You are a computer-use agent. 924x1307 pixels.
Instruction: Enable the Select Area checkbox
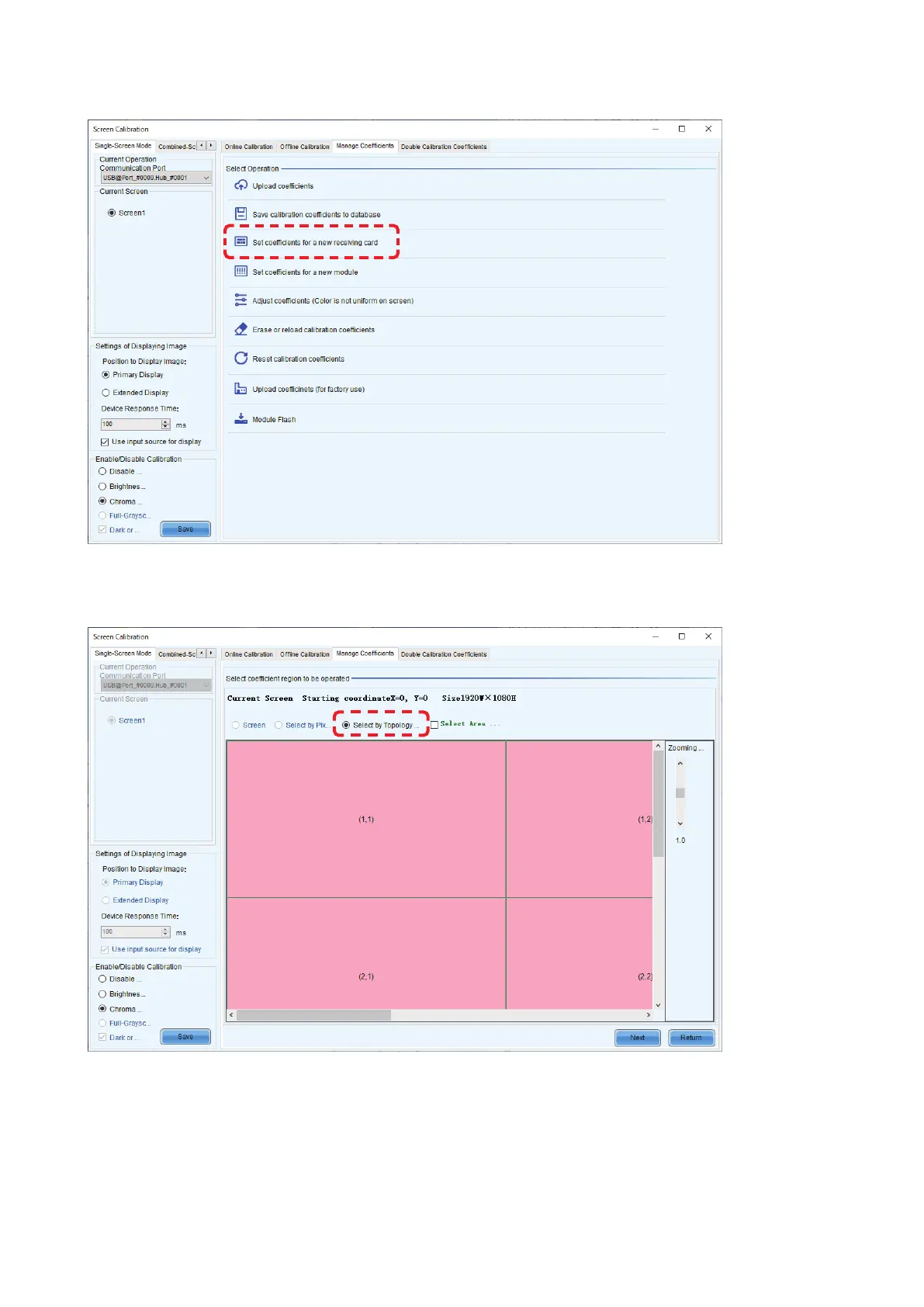click(434, 724)
